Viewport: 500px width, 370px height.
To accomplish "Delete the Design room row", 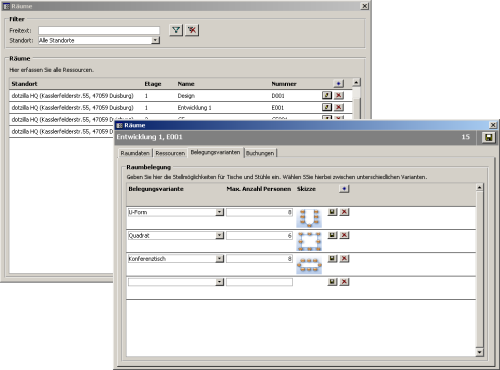I will (x=339, y=95).
